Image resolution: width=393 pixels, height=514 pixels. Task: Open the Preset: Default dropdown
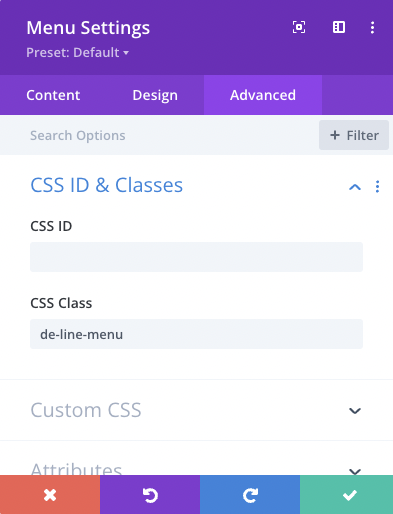pyautogui.click(x=78, y=52)
